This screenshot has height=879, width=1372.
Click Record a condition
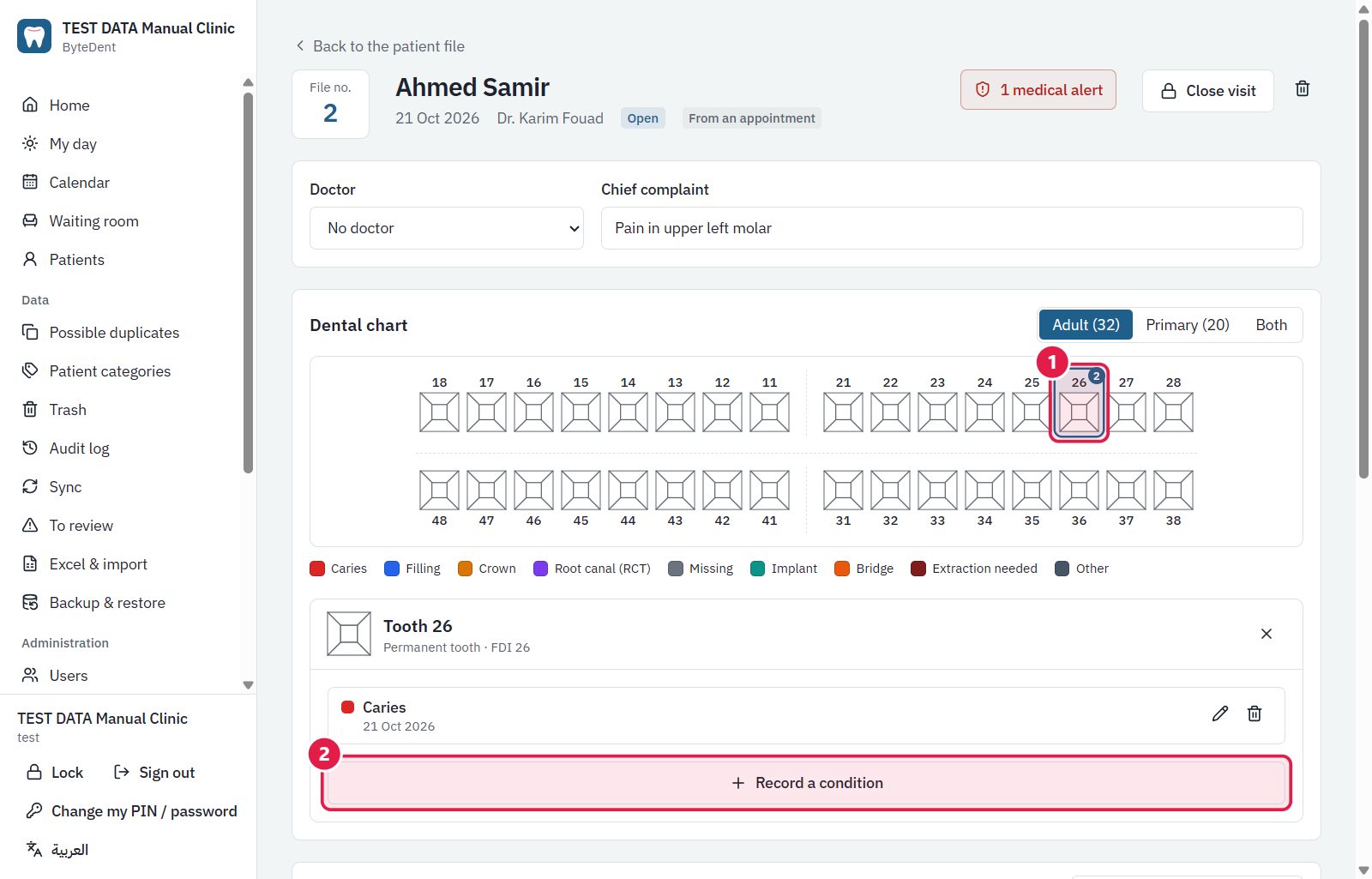pyautogui.click(x=806, y=783)
